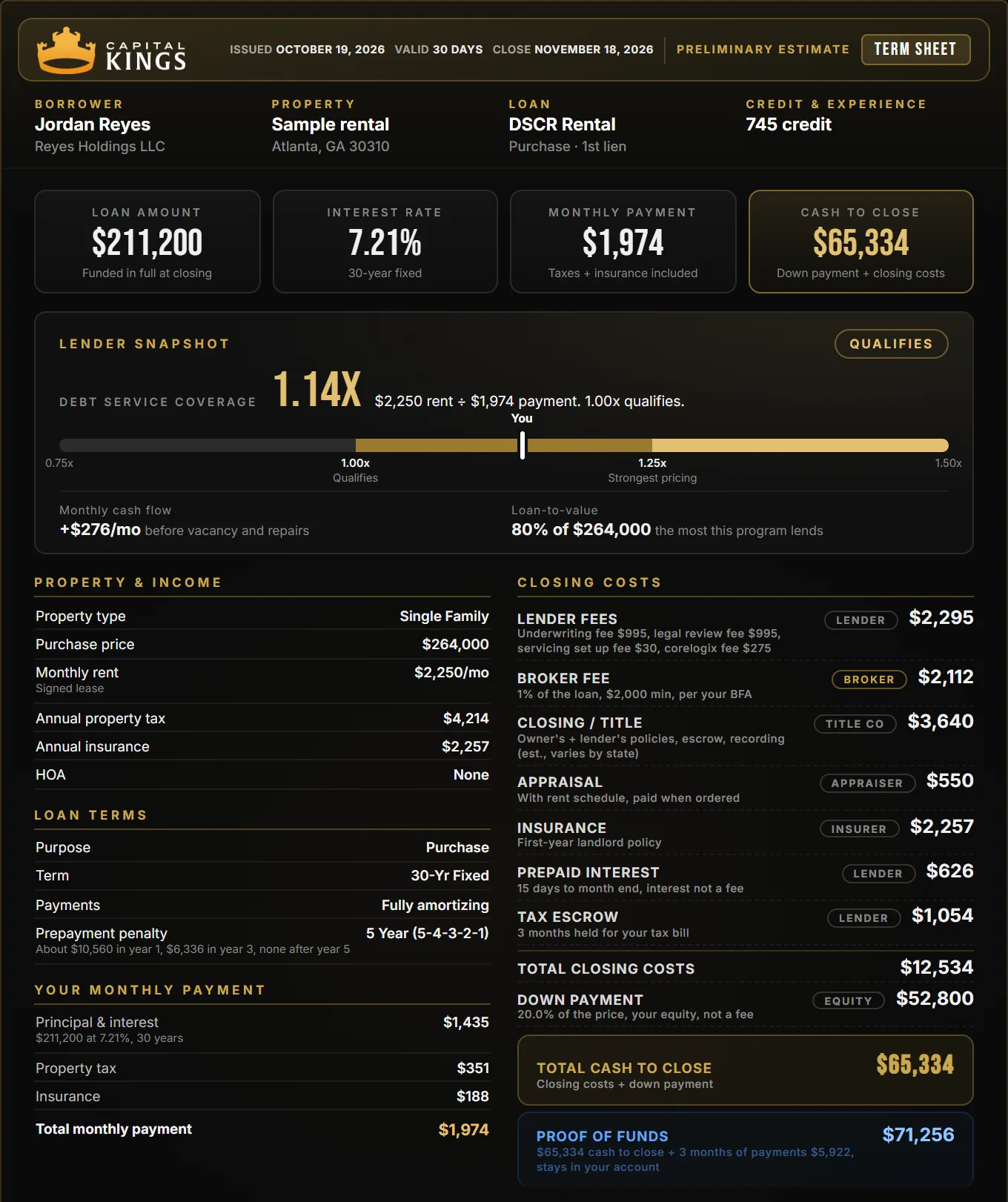Select the Interest Rate 7.21% card
Viewport: 1008px width, 1202px height.
(385, 242)
